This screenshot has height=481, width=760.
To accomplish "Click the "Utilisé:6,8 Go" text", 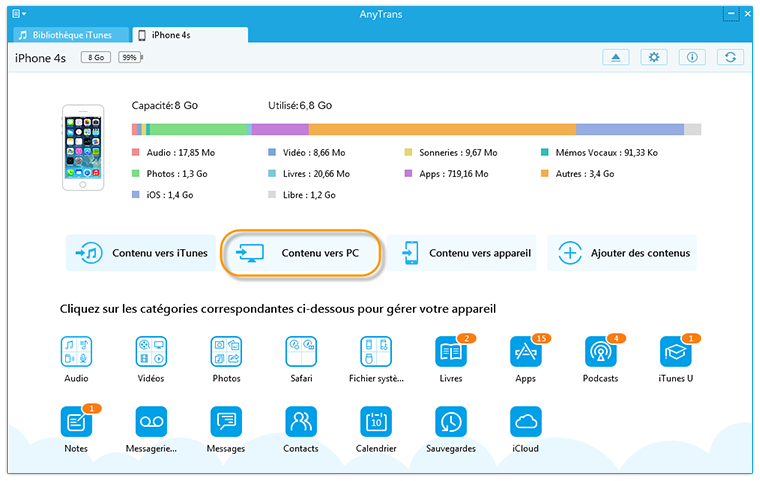I will coord(300,105).
